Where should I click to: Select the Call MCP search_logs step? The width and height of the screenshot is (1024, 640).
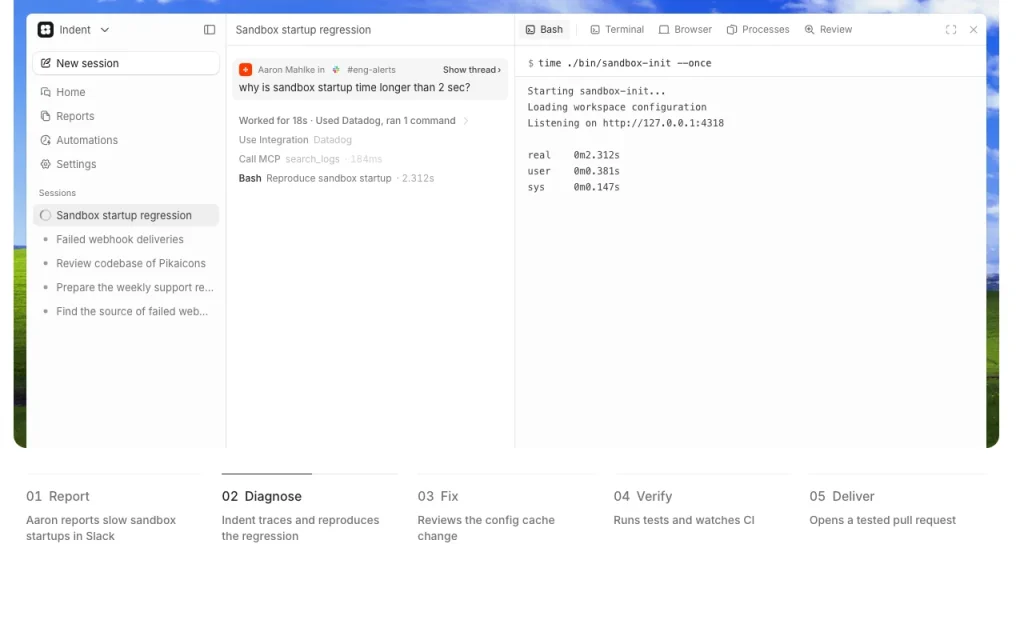pos(310,159)
